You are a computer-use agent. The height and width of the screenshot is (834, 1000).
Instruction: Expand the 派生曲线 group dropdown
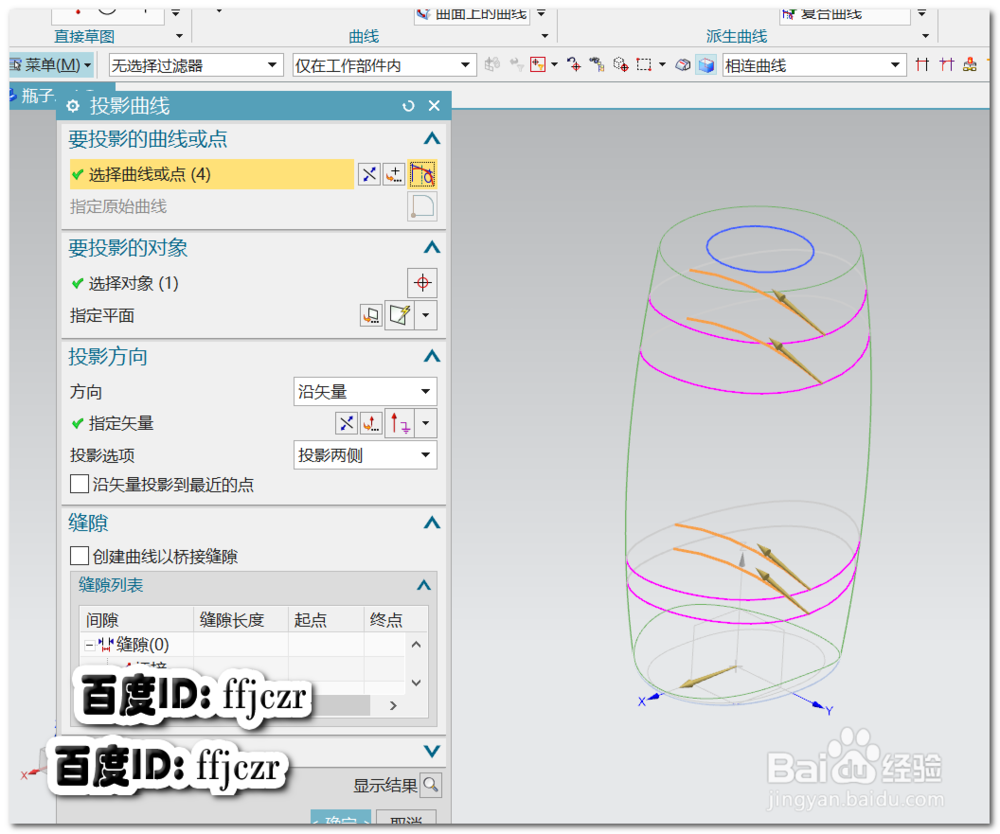click(x=925, y=36)
